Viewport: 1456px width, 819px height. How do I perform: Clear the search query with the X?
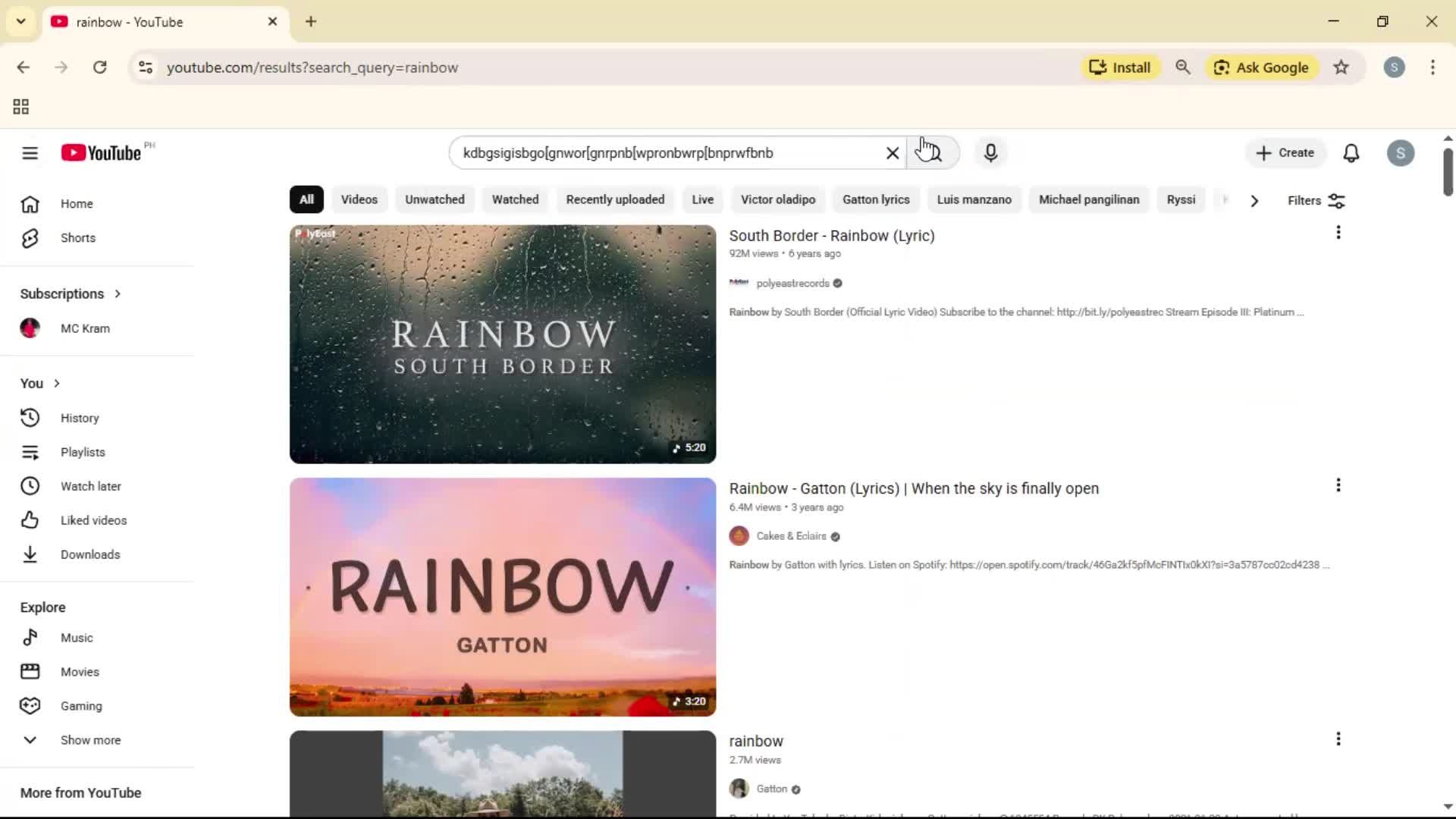(892, 152)
